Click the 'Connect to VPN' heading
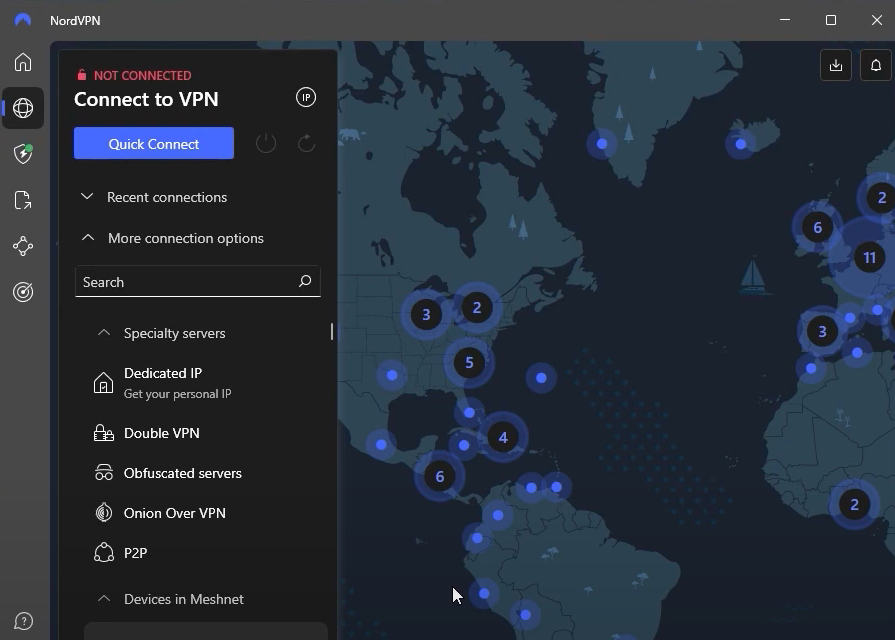 click(146, 99)
